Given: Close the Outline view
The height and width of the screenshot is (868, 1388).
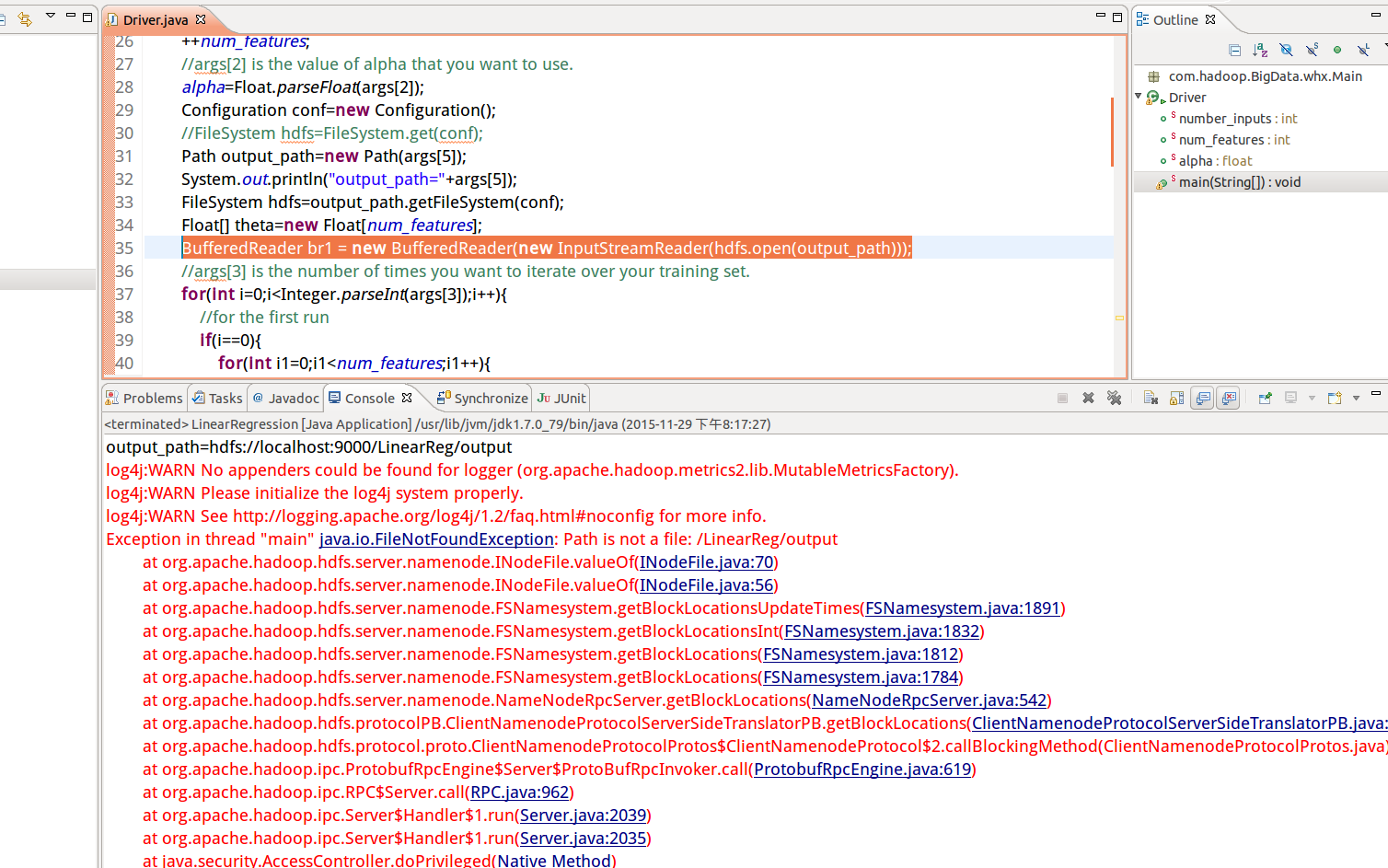Looking at the screenshot, I should 1210,18.
